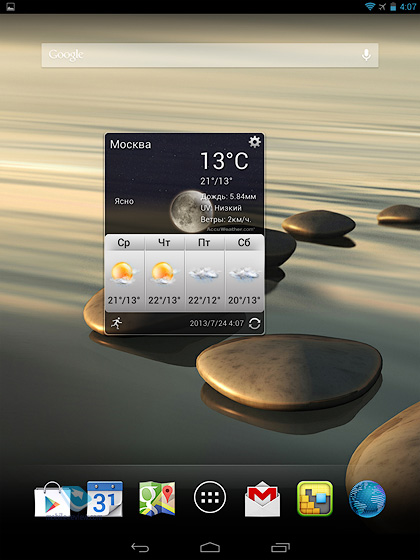Select the Сб day forecast
The height and width of the screenshot is (560, 420).
coord(244,273)
